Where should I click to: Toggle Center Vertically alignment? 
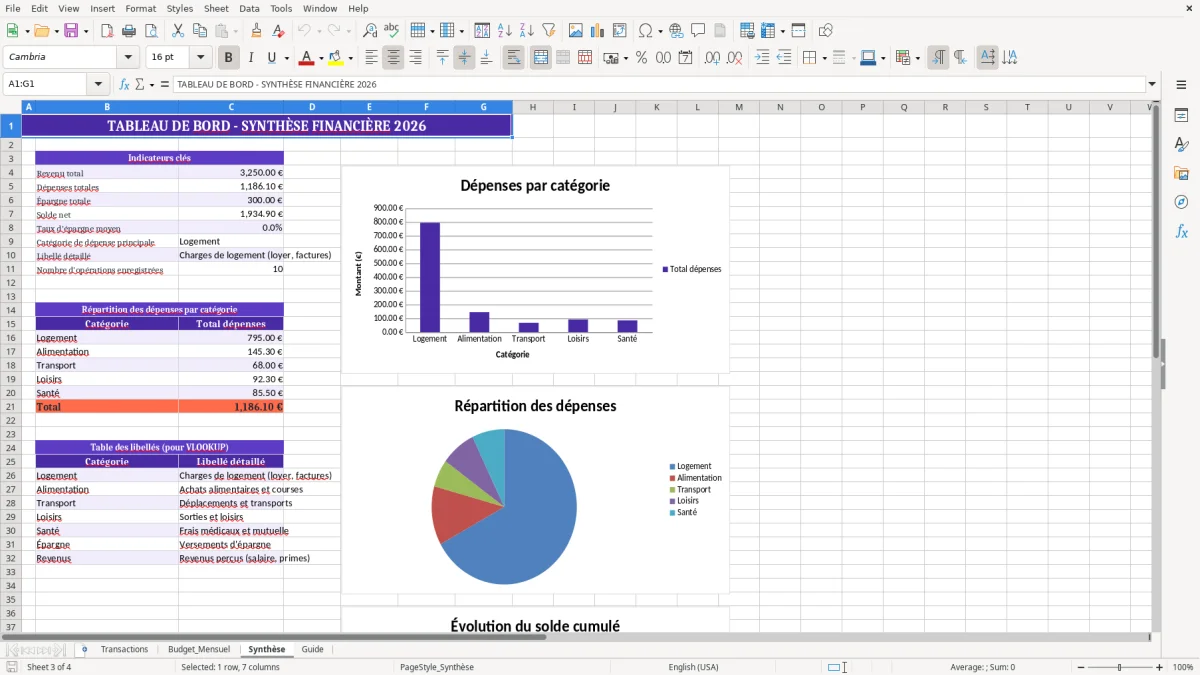point(464,58)
